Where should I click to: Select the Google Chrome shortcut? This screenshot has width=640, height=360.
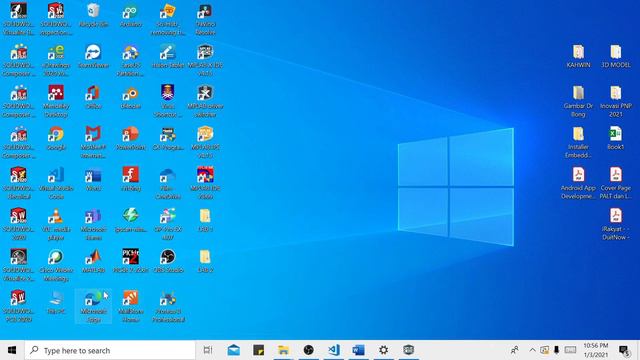tap(56, 138)
